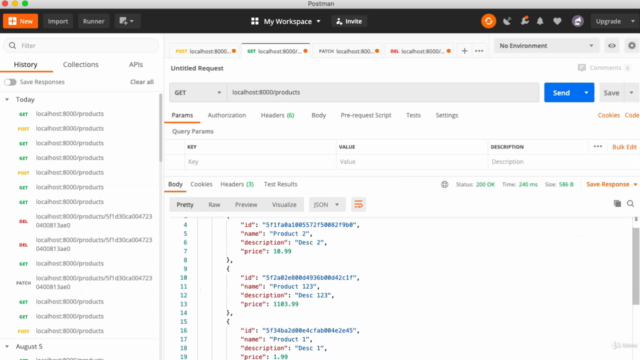This screenshot has height=360, width=640.
Task: Click the query param Key field
Action: click(260, 162)
